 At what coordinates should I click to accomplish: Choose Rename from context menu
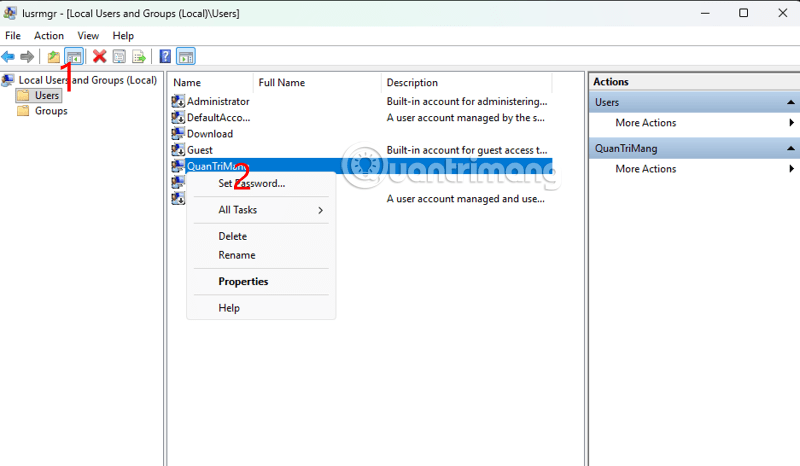(261, 255)
